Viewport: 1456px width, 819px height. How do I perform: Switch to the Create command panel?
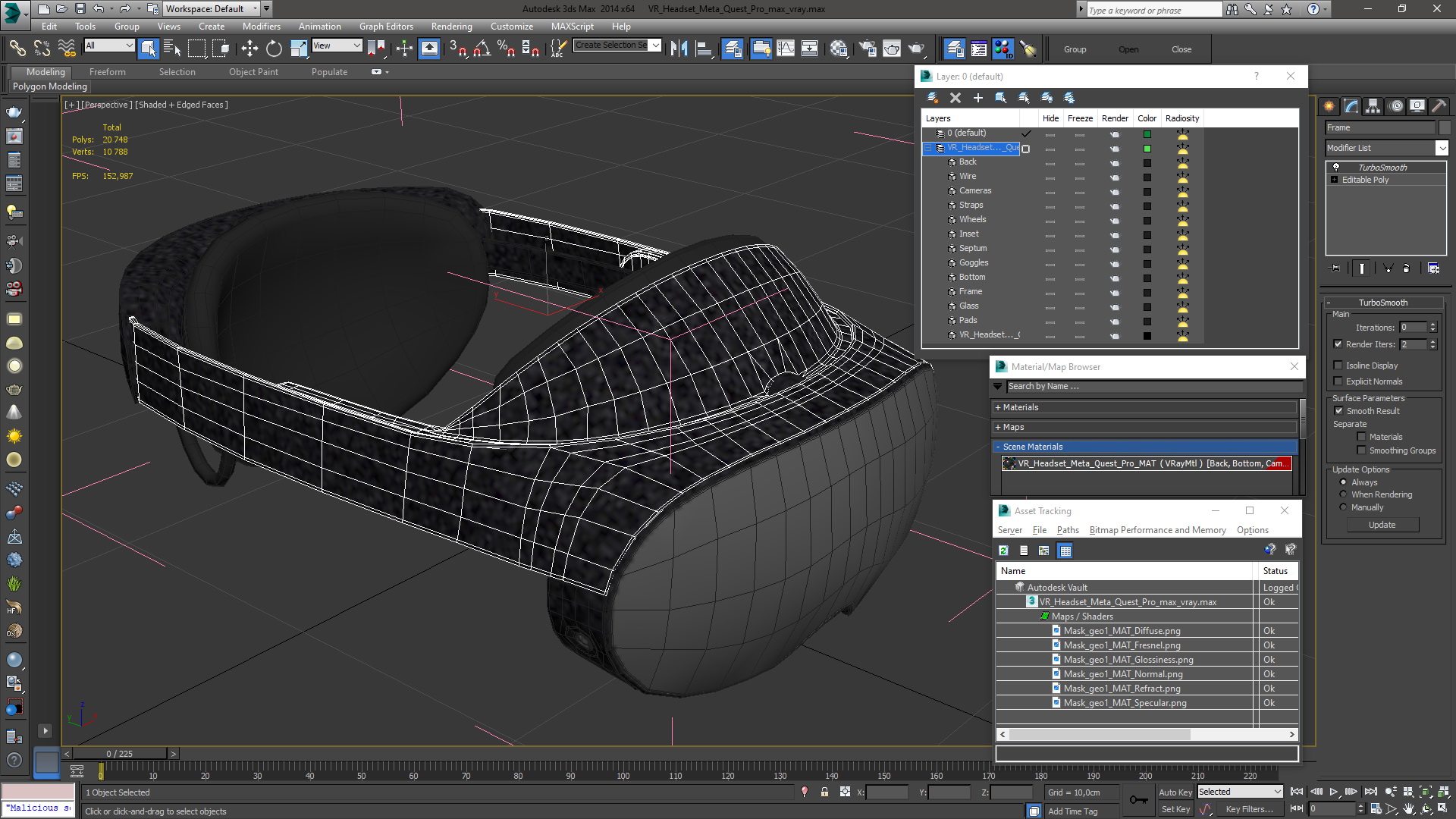[1329, 106]
